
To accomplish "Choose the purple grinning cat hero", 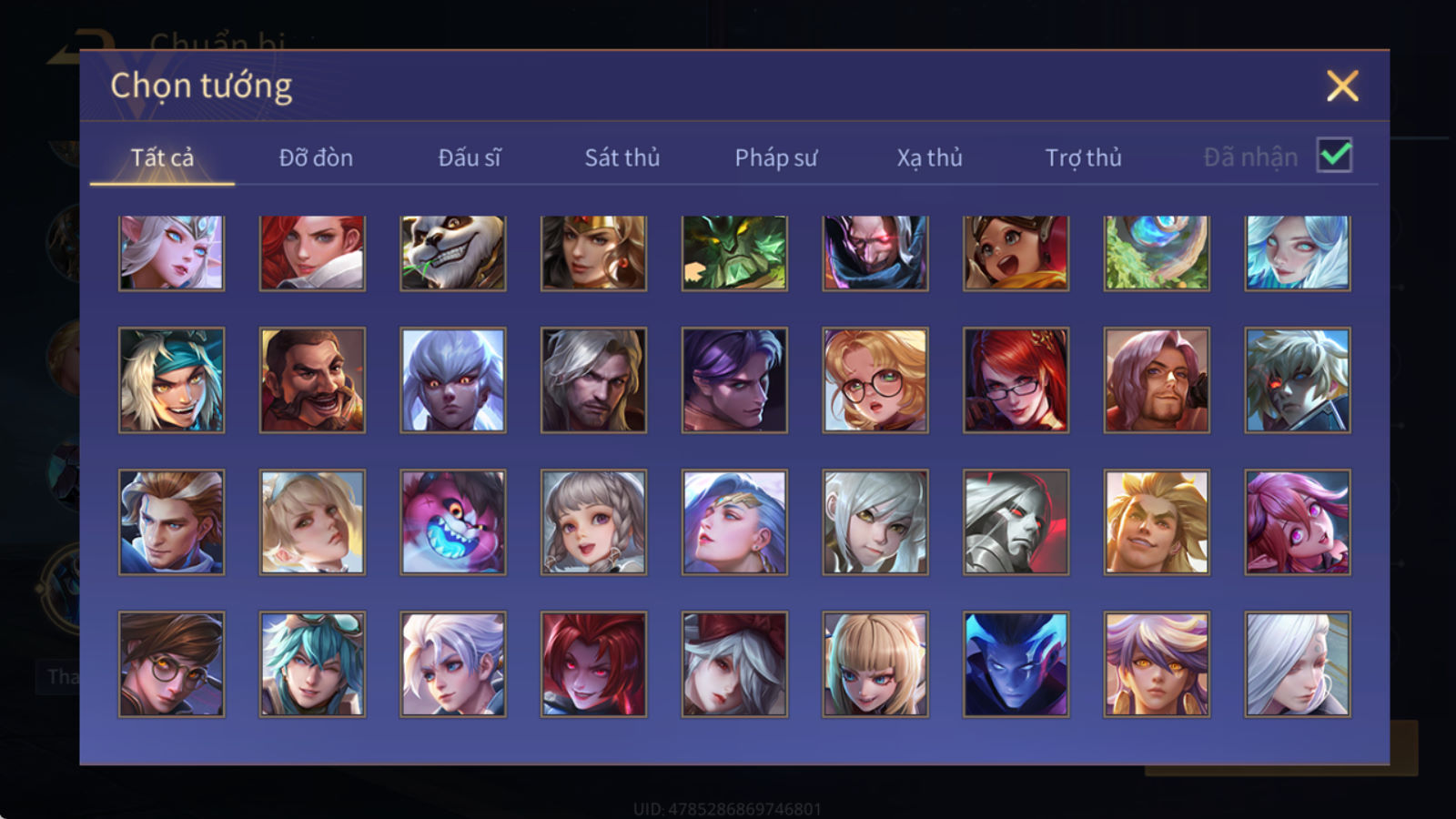I will click(x=453, y=522).
